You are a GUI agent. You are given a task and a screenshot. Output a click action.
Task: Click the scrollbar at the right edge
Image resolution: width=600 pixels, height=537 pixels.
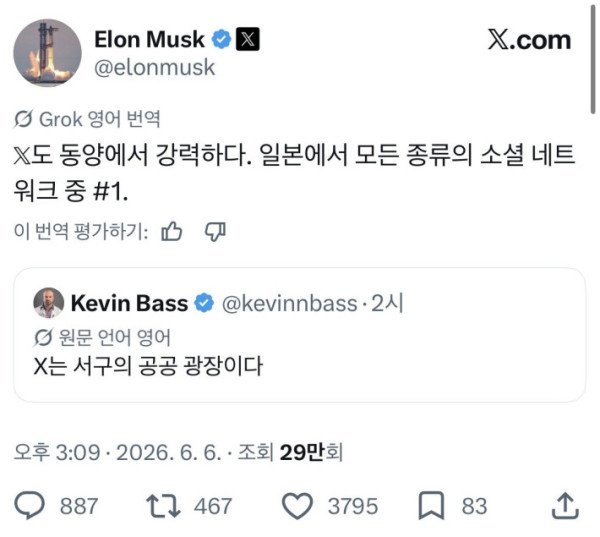(x=592, y=57)
